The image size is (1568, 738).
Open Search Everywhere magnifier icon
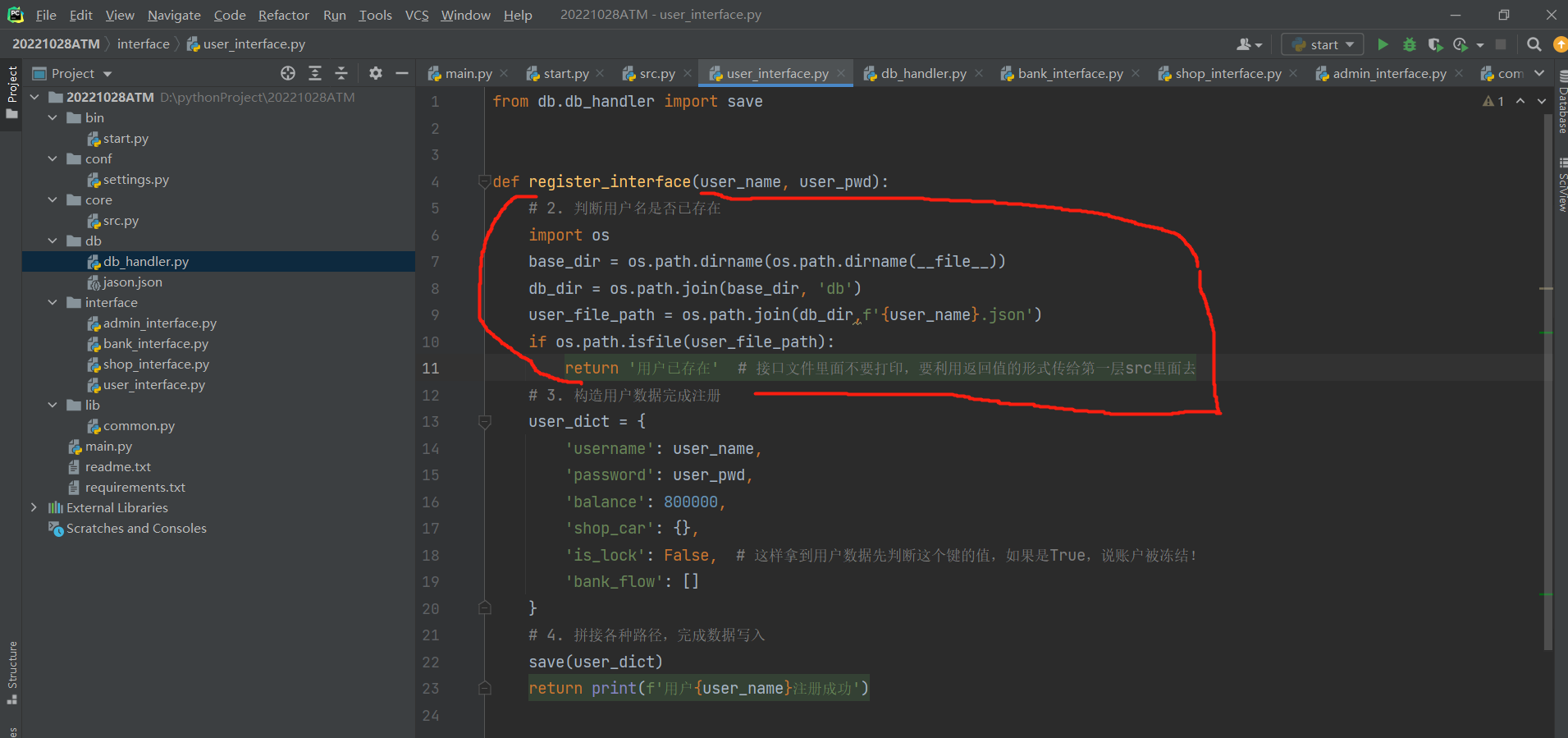tap(1534, 44)
